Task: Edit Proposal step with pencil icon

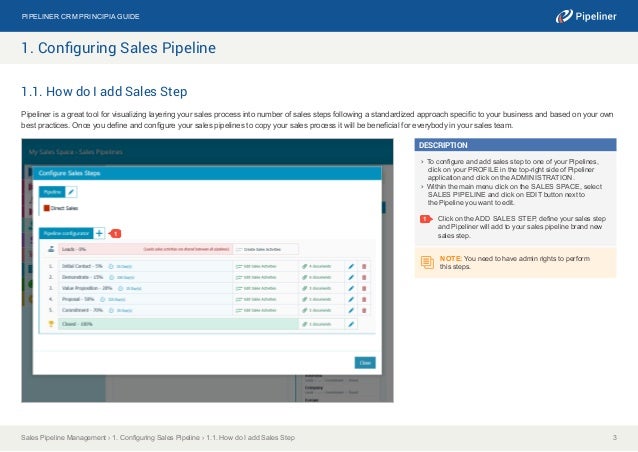Action: [x=351, y=299]
